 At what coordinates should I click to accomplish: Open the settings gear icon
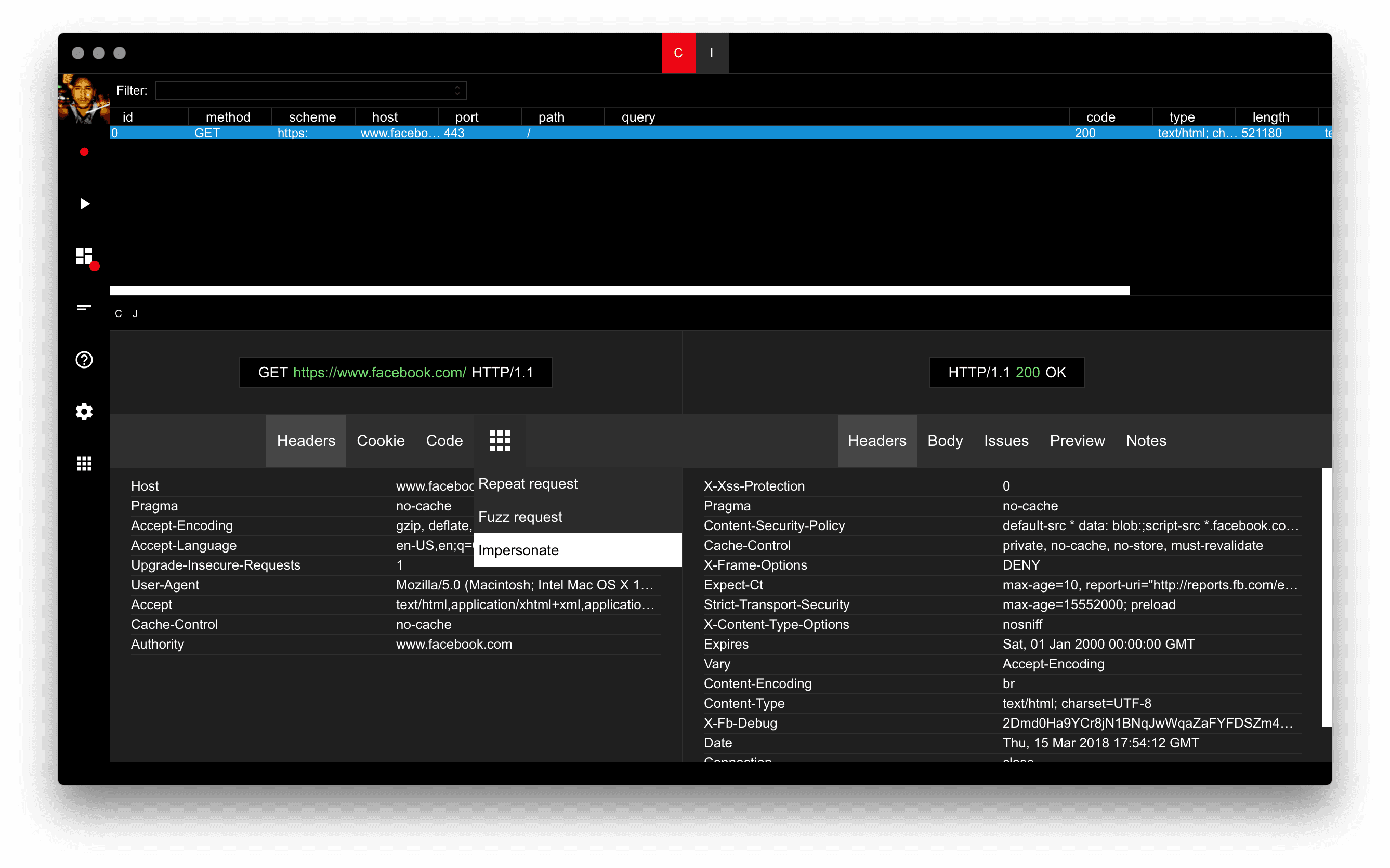point(84,412)
